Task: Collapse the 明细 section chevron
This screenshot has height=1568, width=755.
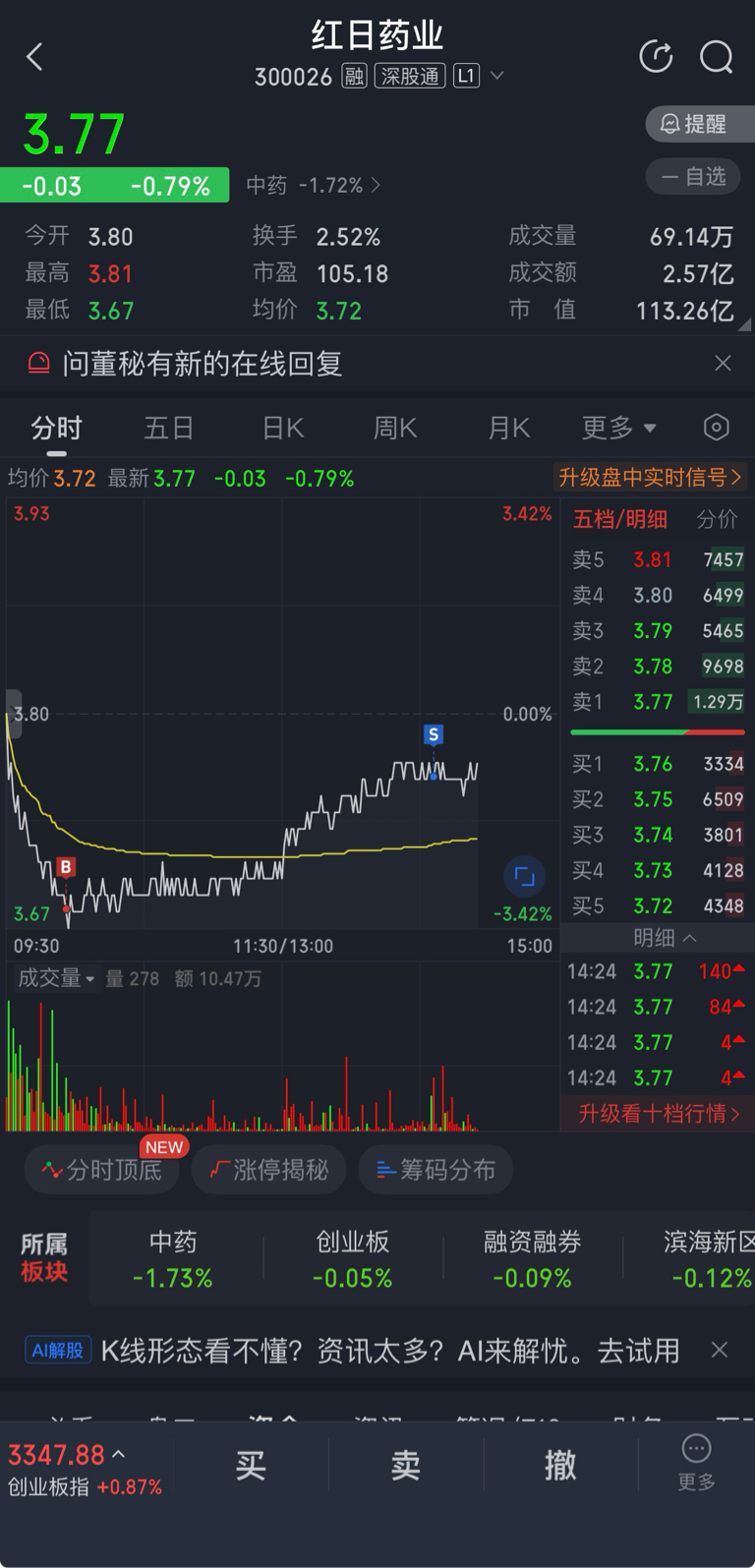Action: coord(689,938)
